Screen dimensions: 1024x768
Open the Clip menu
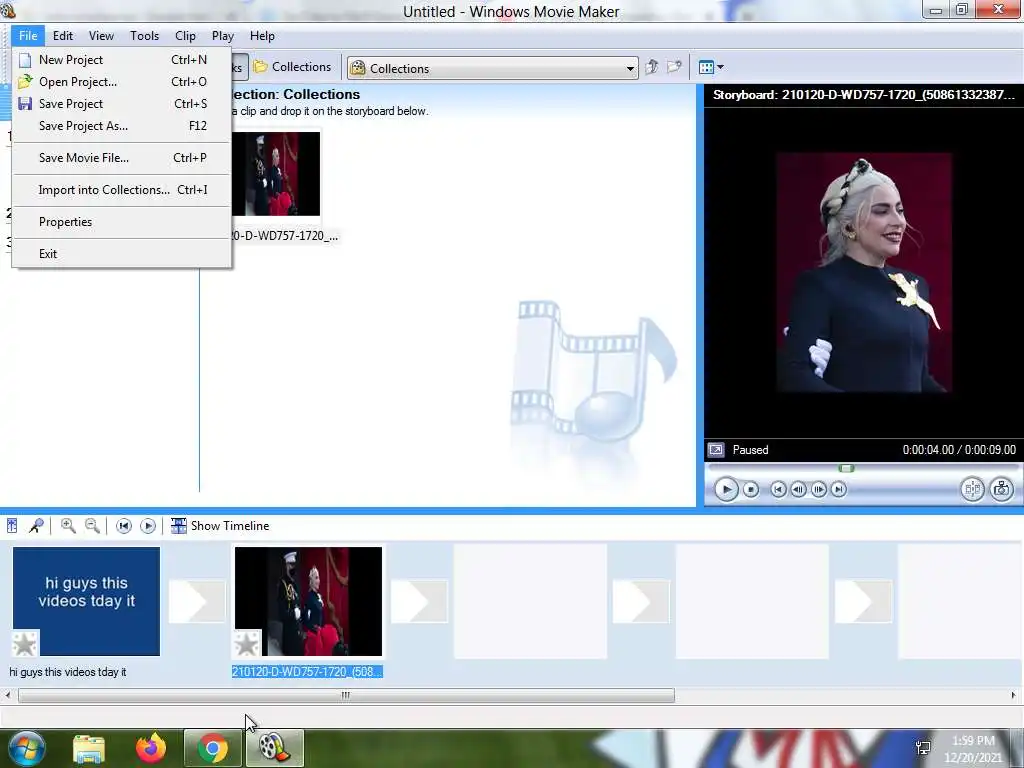(x=185, y=36)
